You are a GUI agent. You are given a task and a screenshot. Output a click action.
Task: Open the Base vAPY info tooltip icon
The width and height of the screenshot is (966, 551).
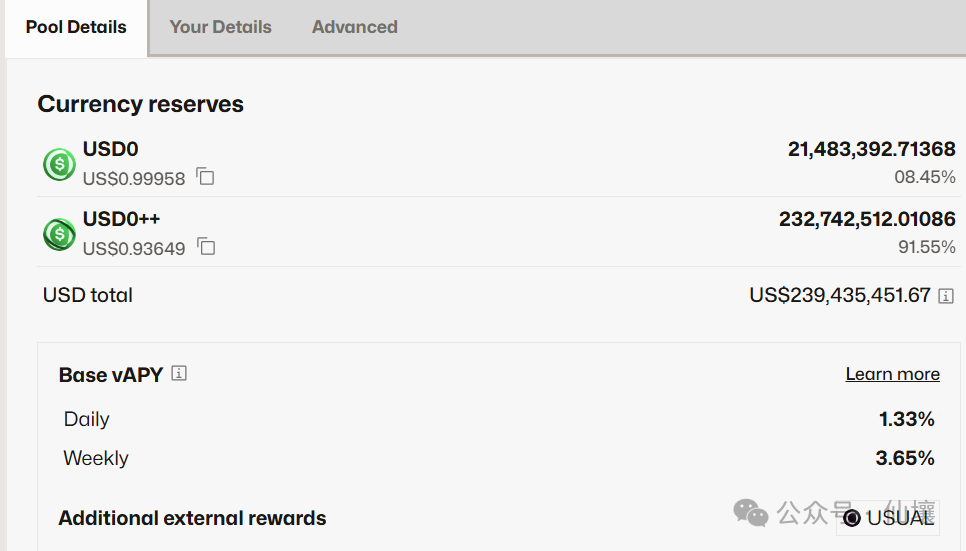click(x=179, y=373)
